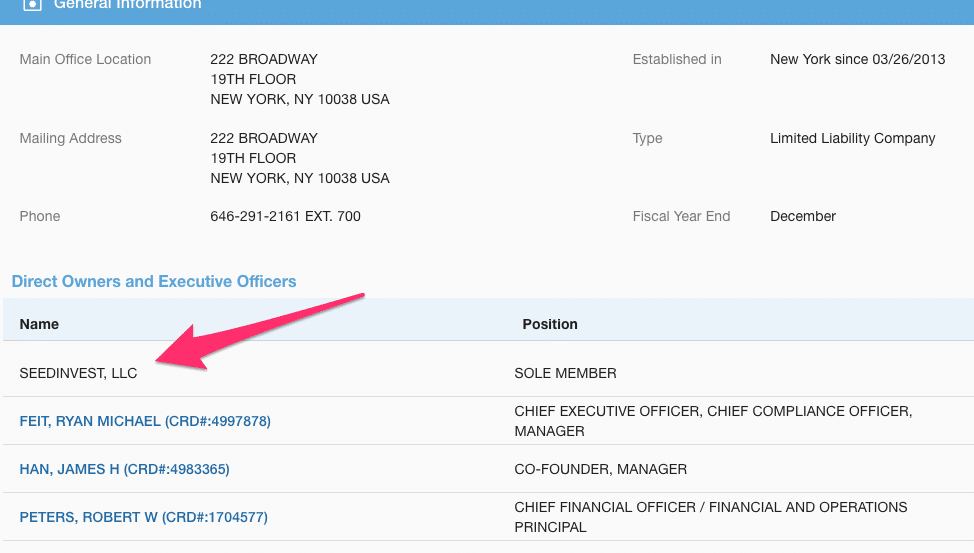The height and width of the screenshot is (553, 974).
Task: Click the SOLE MEMBER position cell
Action: [565, 373]
